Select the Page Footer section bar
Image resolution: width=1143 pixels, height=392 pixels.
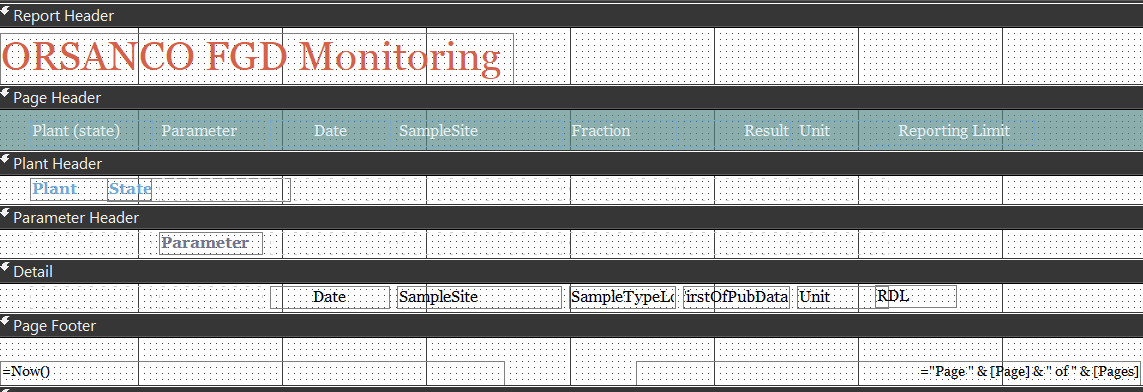572,326
